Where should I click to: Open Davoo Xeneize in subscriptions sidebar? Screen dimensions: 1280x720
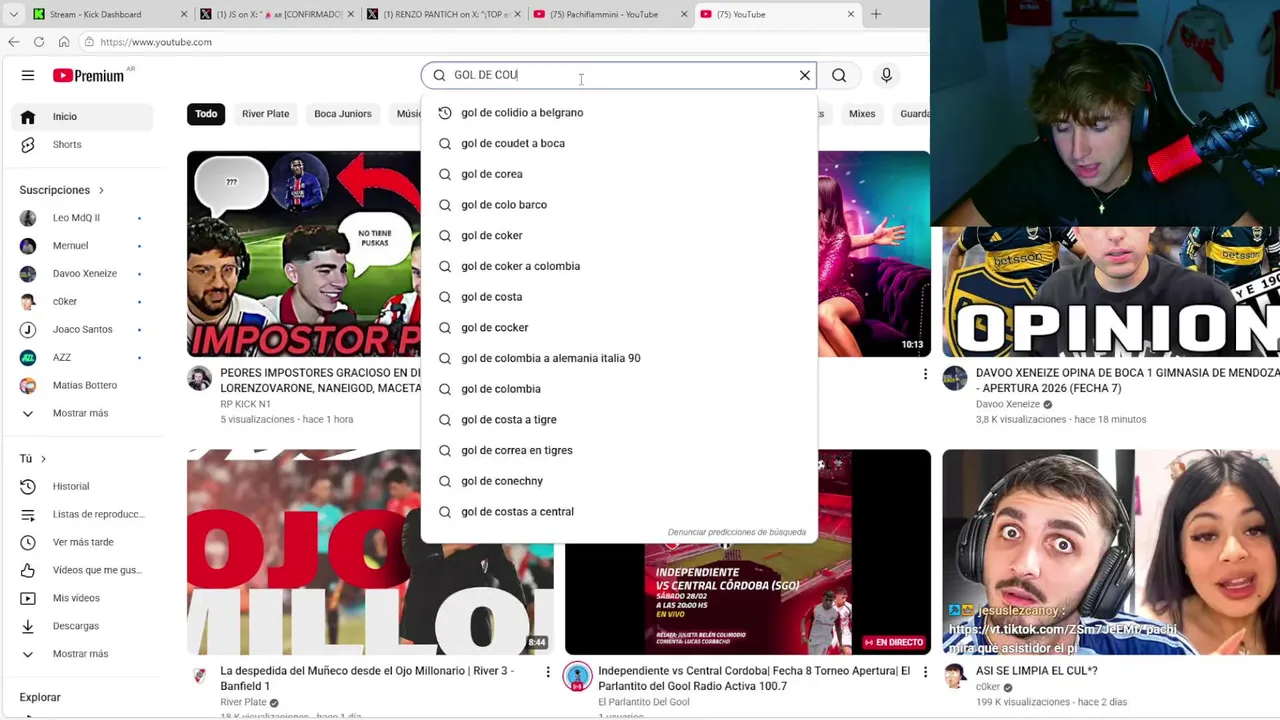pos(83,273)
